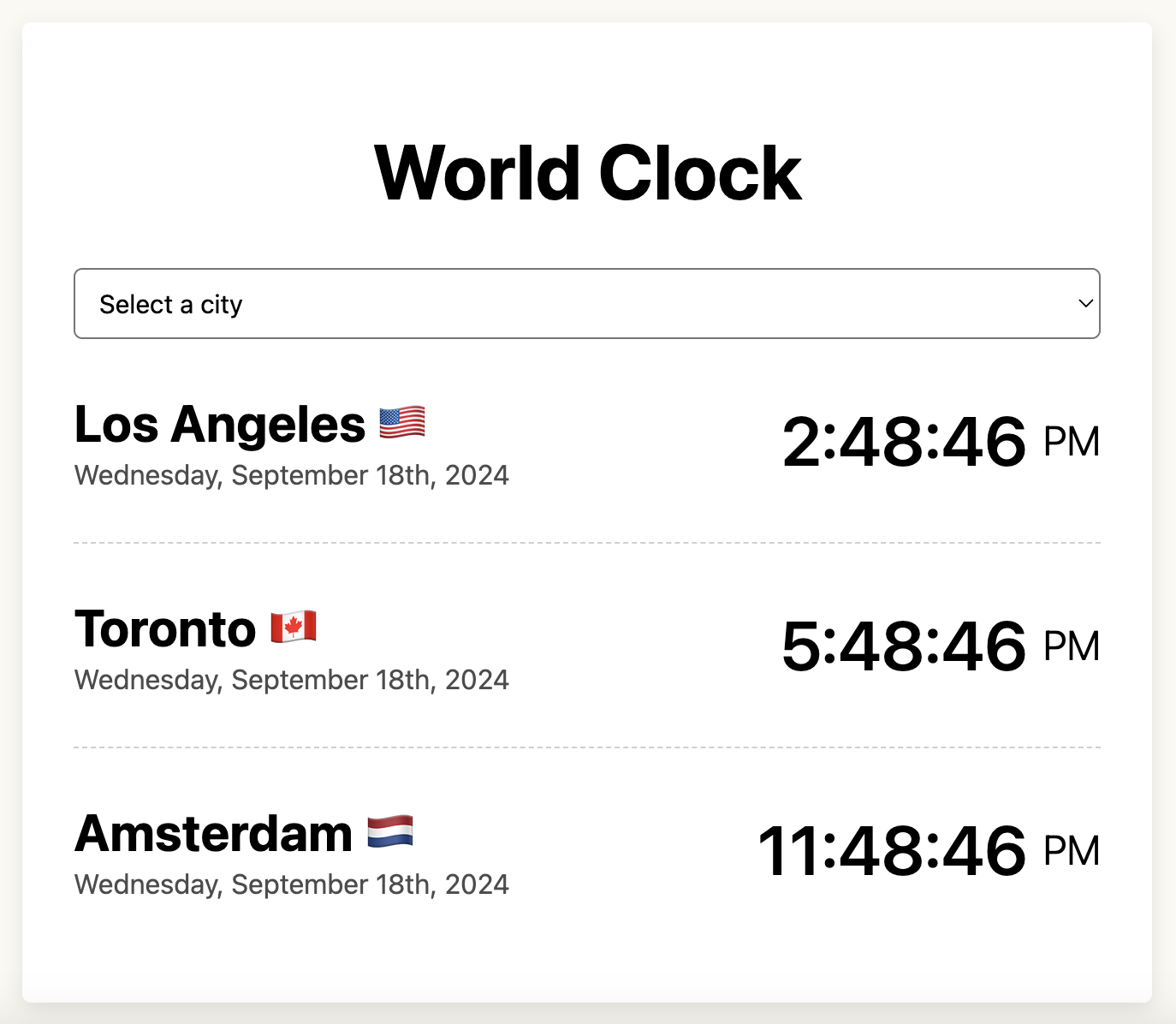Click Amsterdam's date, Wednesday September 18th
This screenshot has width=1176, height=1024.
click(291, 884)
